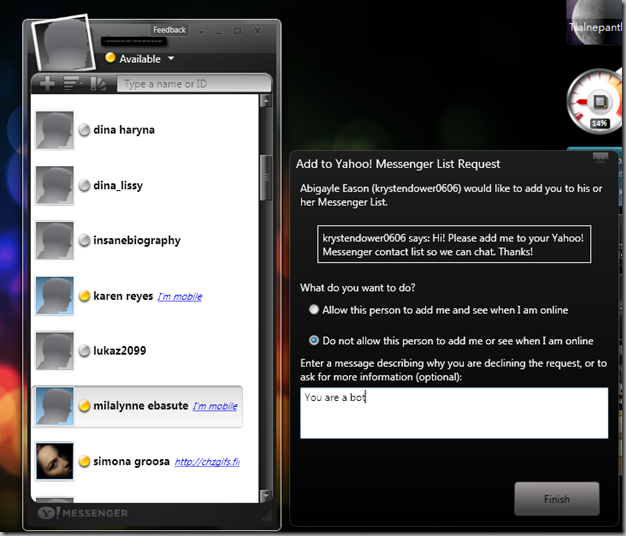The height and width of the screenshot is (536, 626).
Task: Click the CPU meter gauge gadget
Action: (596, 101)
